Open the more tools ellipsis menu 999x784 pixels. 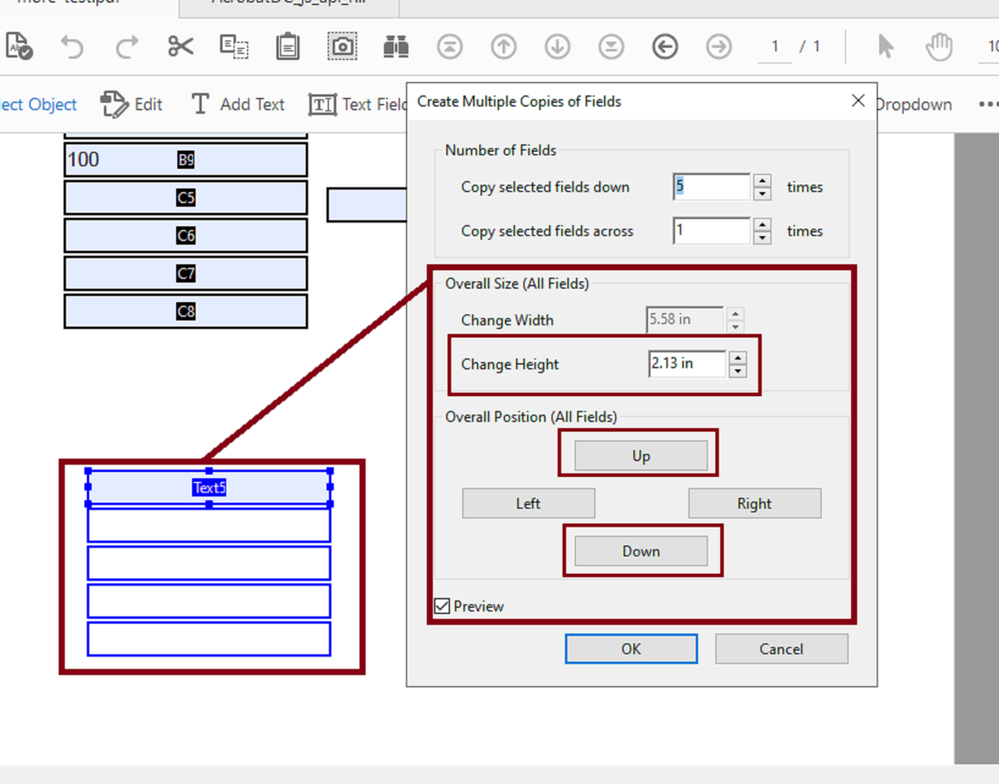988,104
